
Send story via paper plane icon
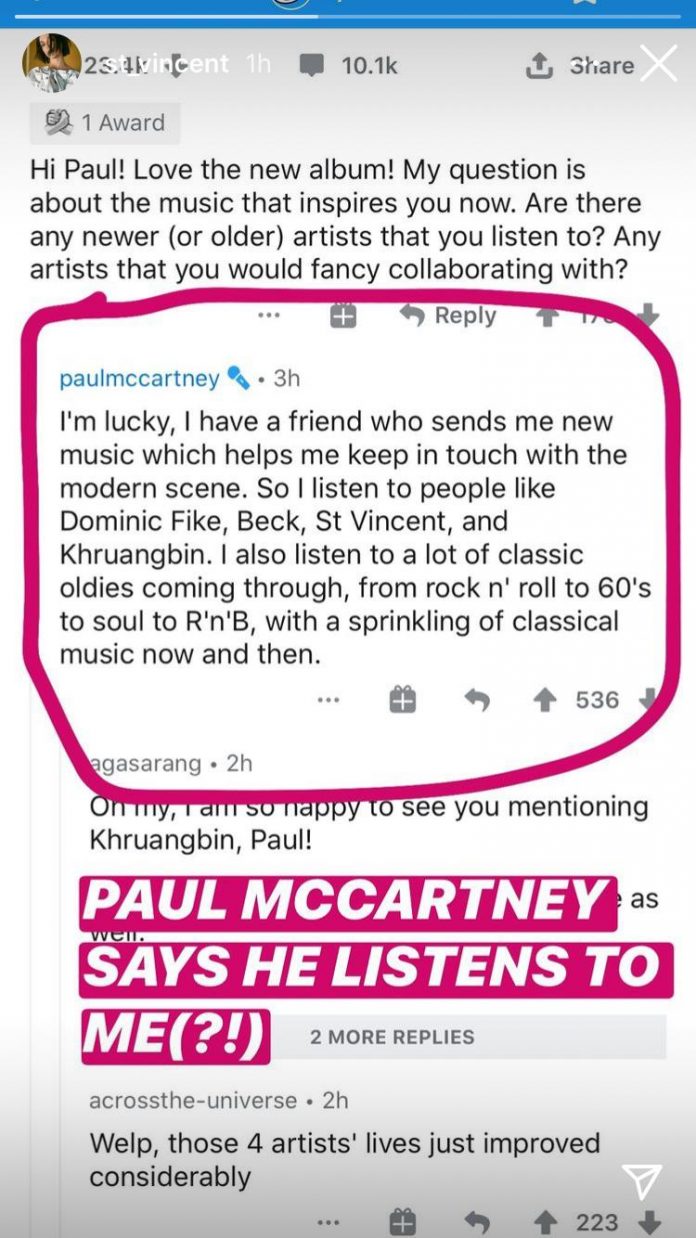pyautogui.click(x=640, y=1183)
